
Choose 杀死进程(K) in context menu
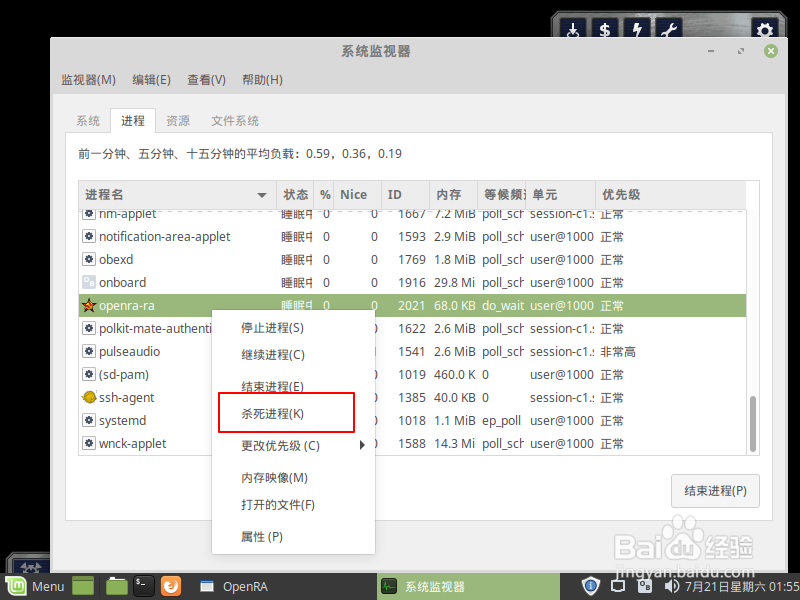(x=293, y=413)
